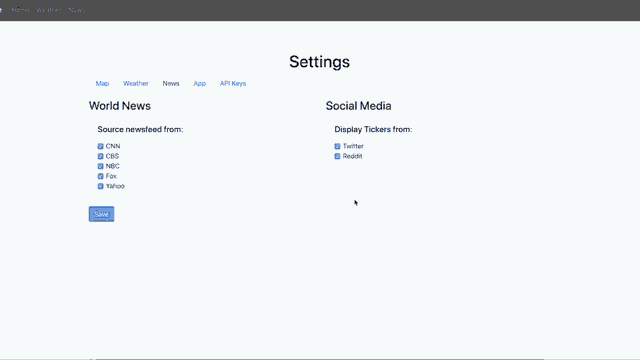Save the news settings
Image resolution: width=640 pixels, height=360 pixels.
[x=102, y=214]
